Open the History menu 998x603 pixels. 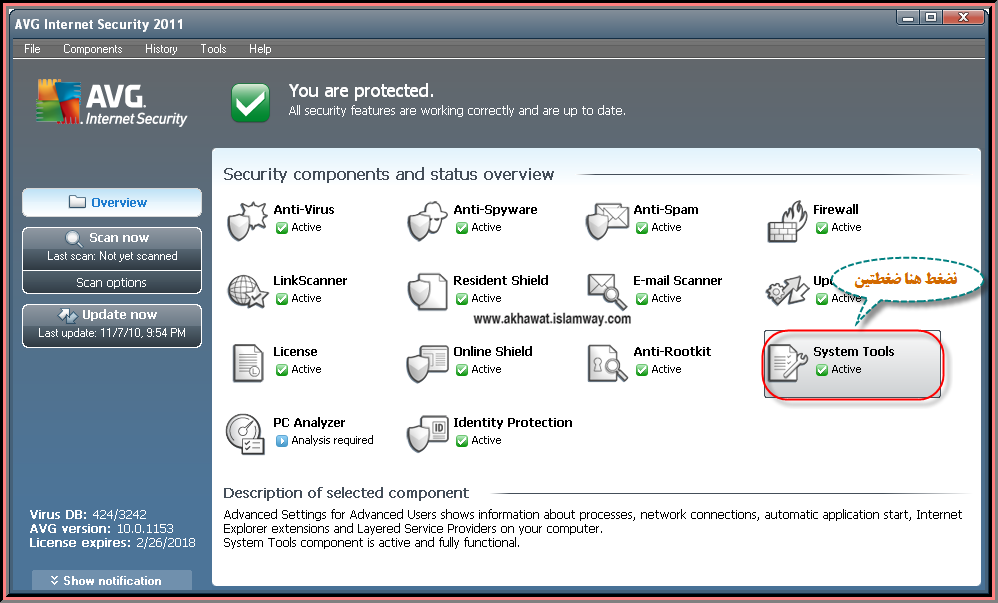(x=161, y=49)
